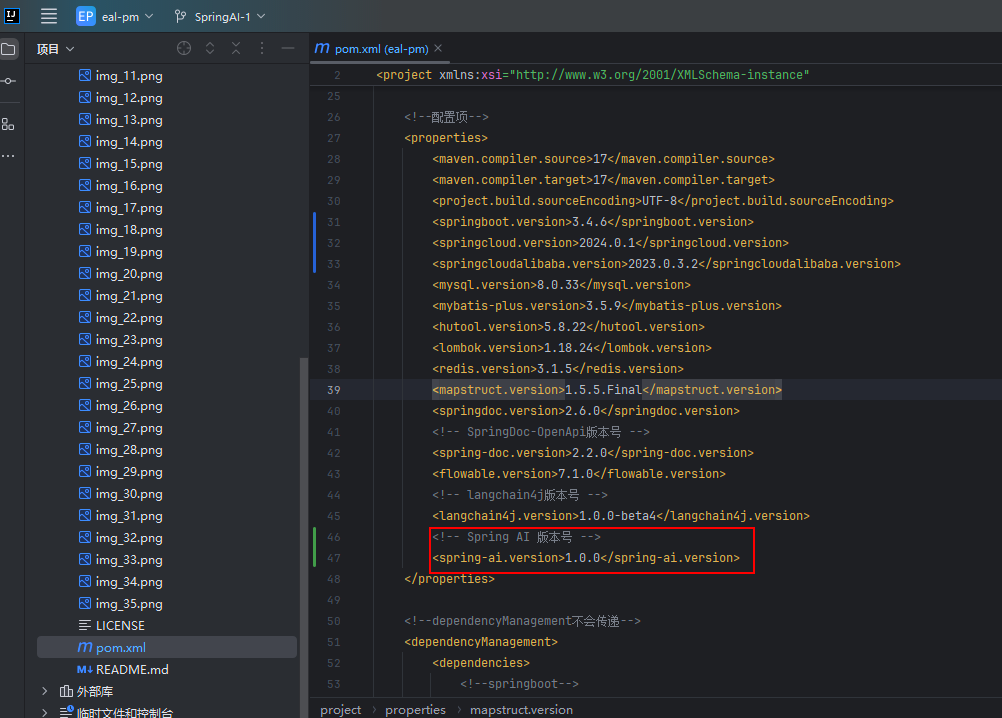
Task: Click the maven.compiler.source 17 line
Action: 603,159
